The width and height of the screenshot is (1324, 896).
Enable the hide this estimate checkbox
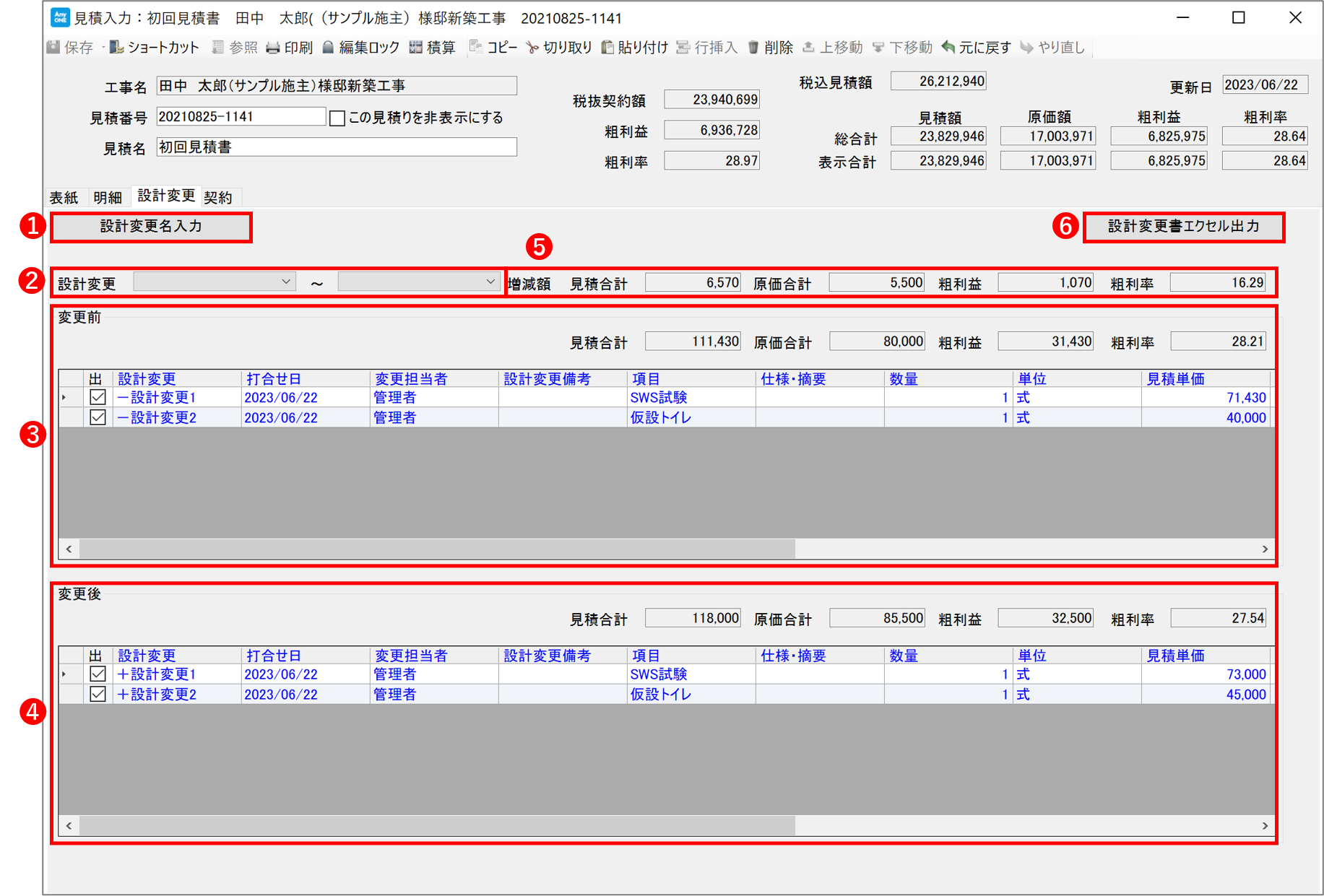[x=337, y=118]
